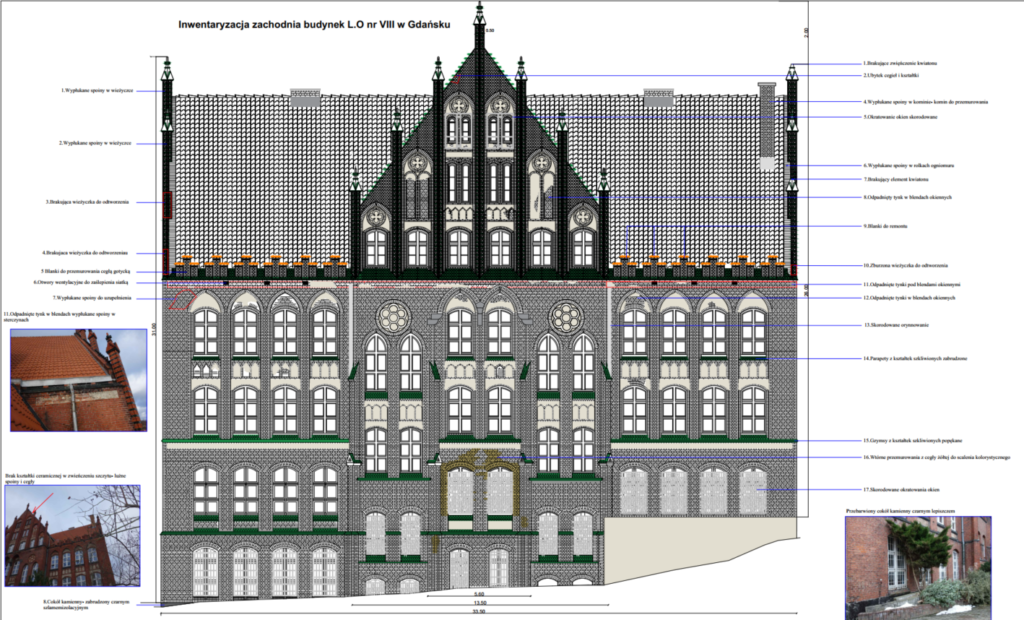Click caption 'Przebarwiony cokół kamienny czarnym lepiszczem'
The height and width of the screenshot is (620, 1024).
[900, 510]
